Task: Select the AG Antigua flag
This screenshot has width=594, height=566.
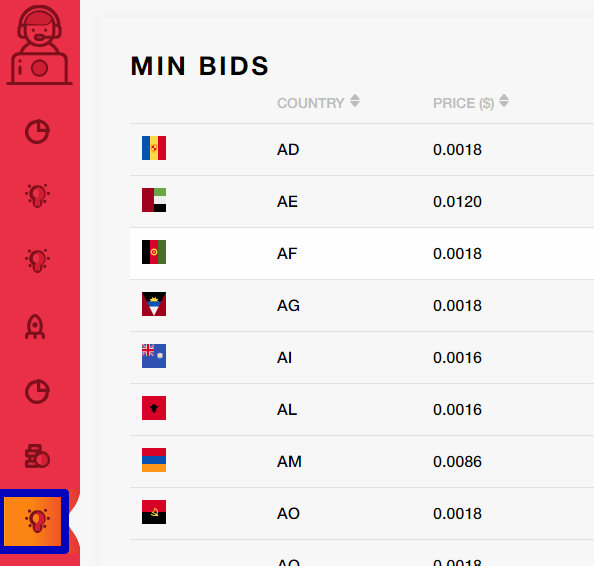Action: click(x=154, y=304)
